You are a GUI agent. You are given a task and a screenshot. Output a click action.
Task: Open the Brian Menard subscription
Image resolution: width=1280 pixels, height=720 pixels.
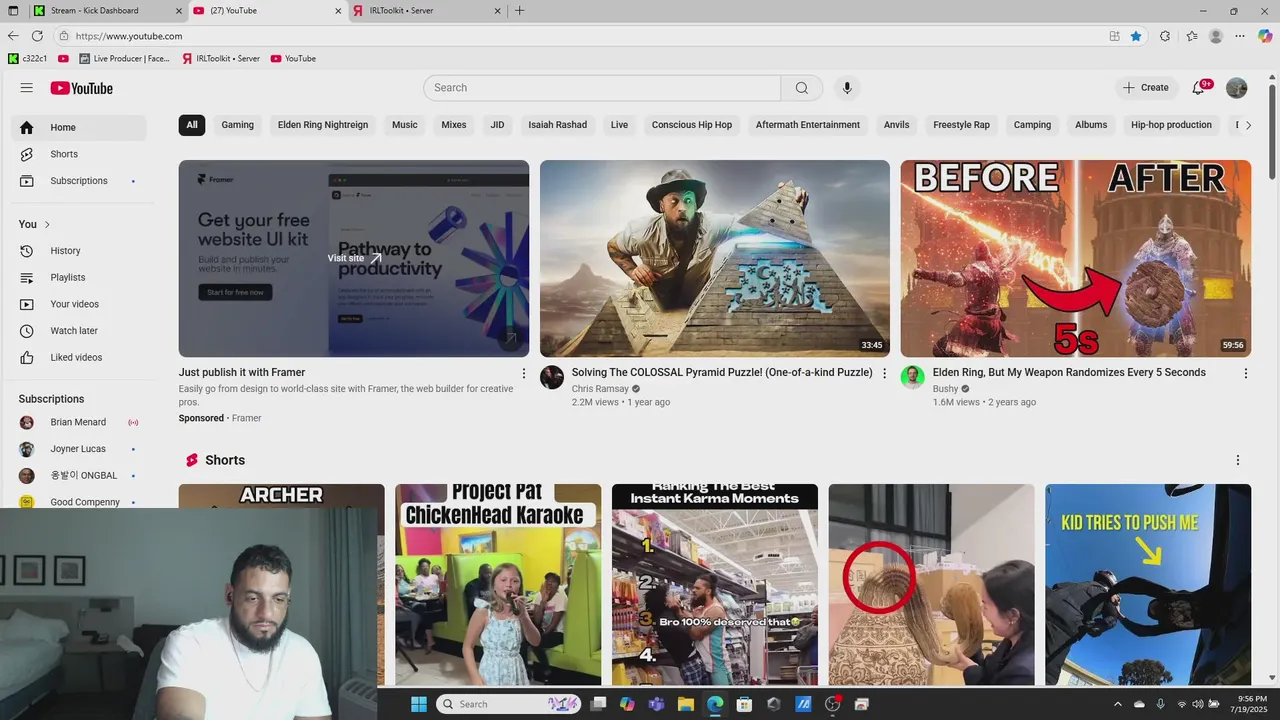(x=79, y=422)
